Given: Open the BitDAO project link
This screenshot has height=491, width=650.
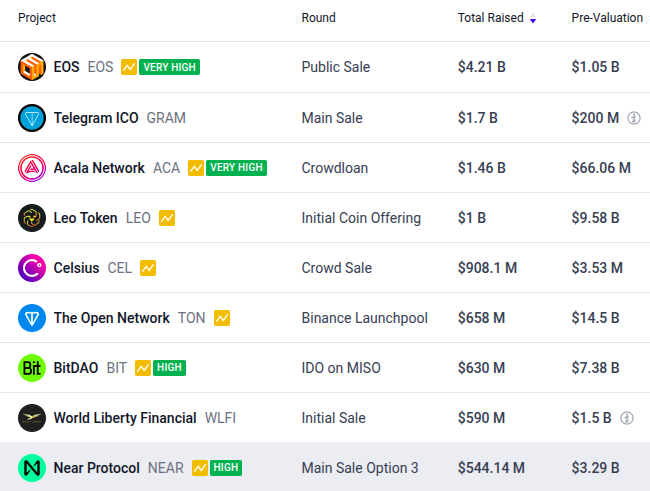Looking at the screenshot, I should pos(76,368).
